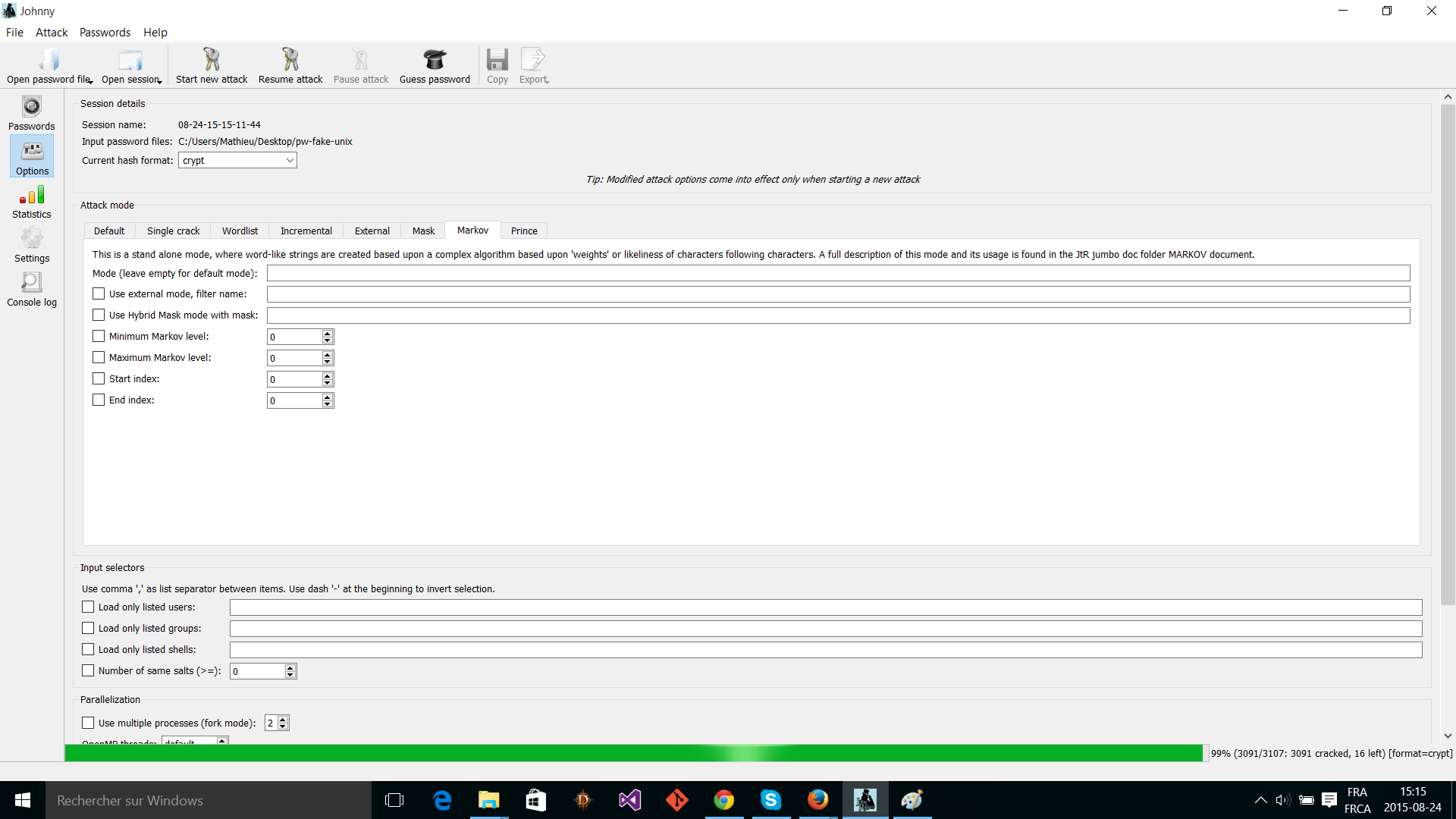Enable the Load only listed users checkbox

[x=88, y=607]
